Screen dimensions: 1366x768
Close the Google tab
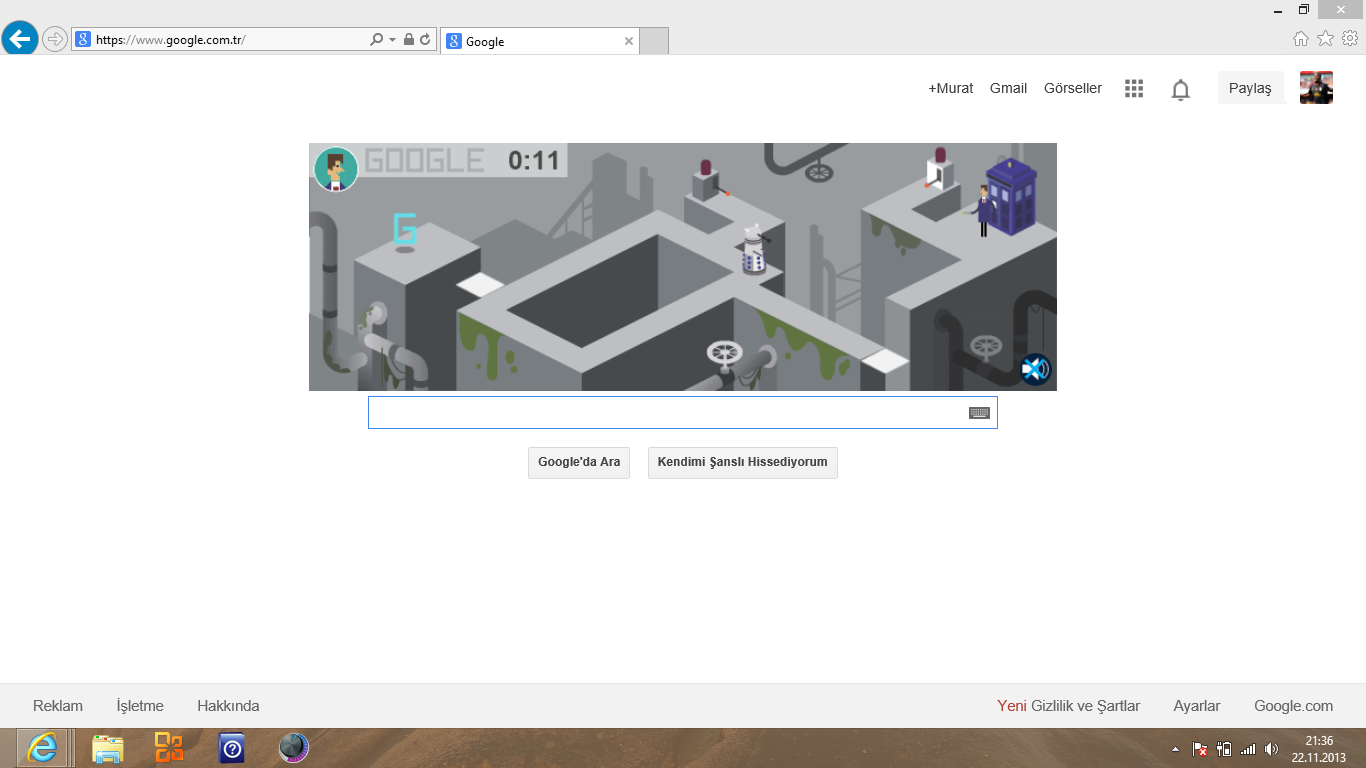pyautogui.click(x=628, y=42)
